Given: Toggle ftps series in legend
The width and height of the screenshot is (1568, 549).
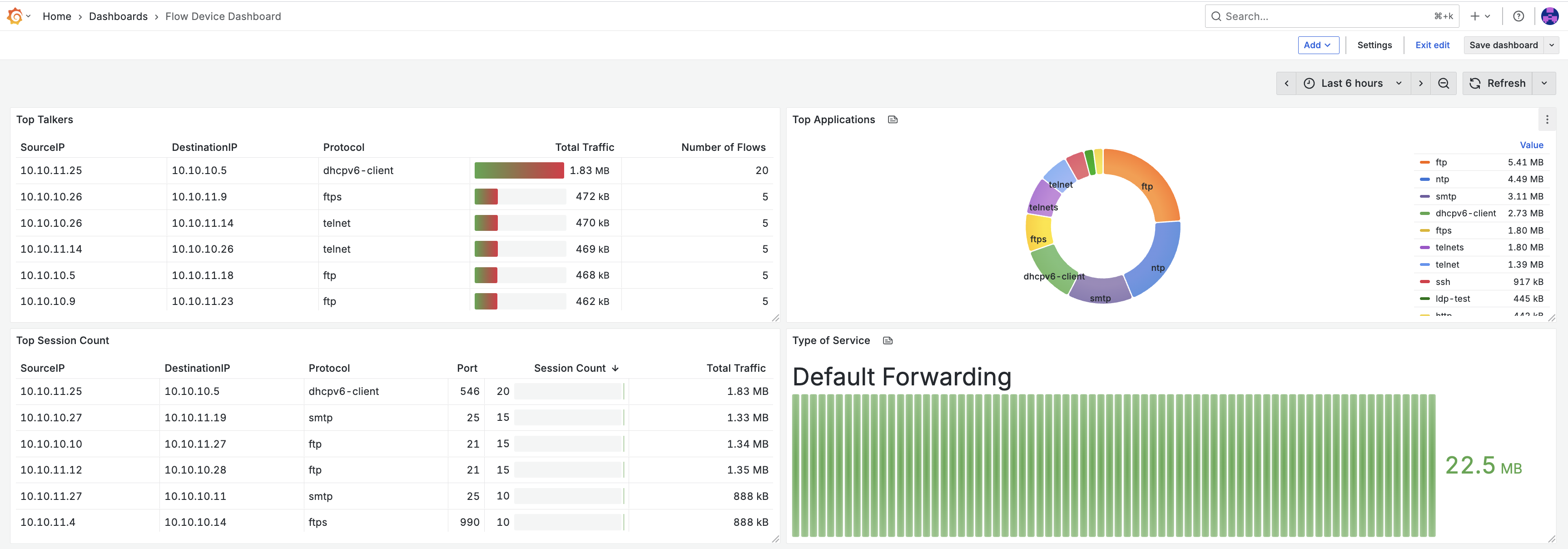Looking at the screenshot, I should [x=1443, y=230].
